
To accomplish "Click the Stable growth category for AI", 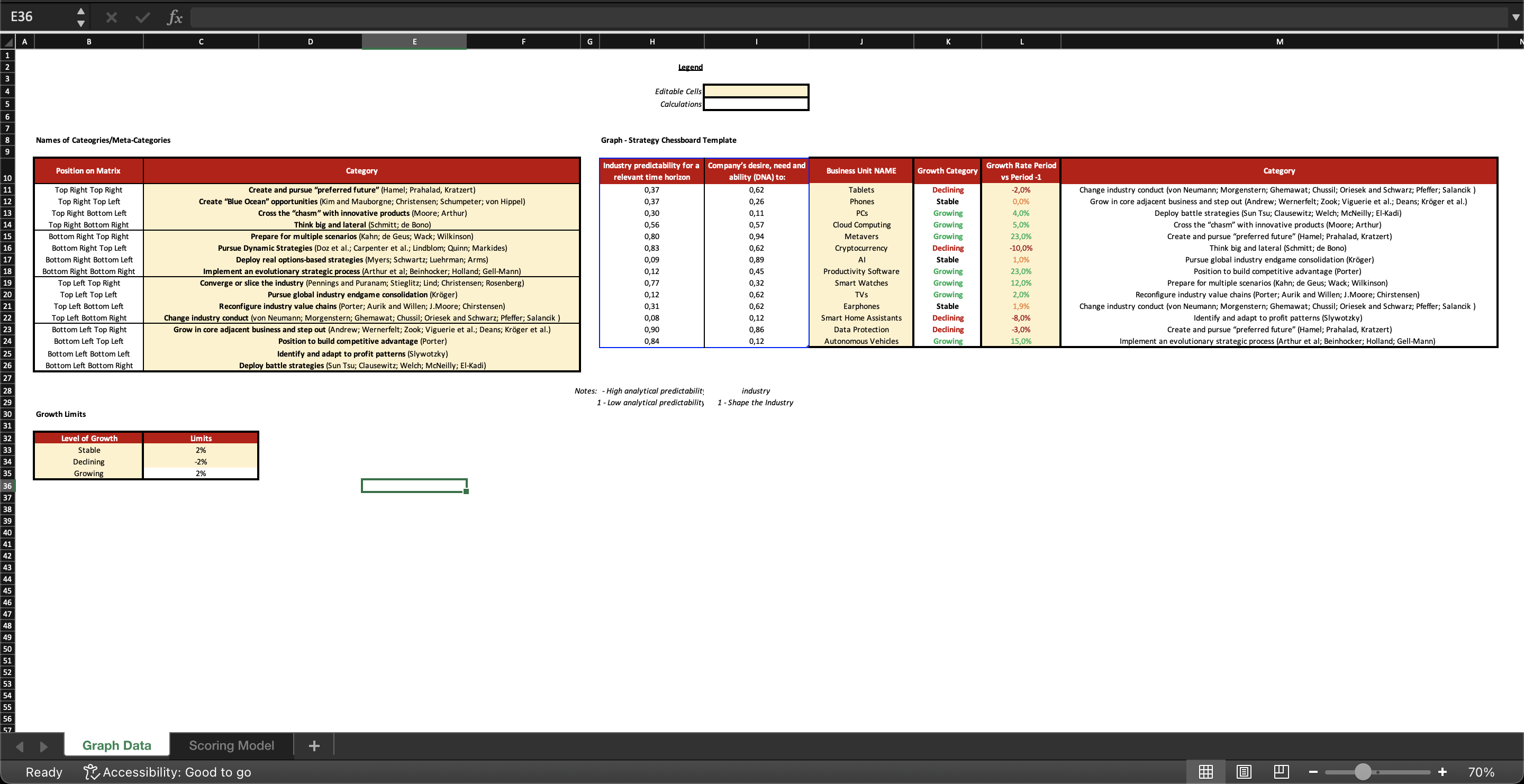I will (947, 260).
